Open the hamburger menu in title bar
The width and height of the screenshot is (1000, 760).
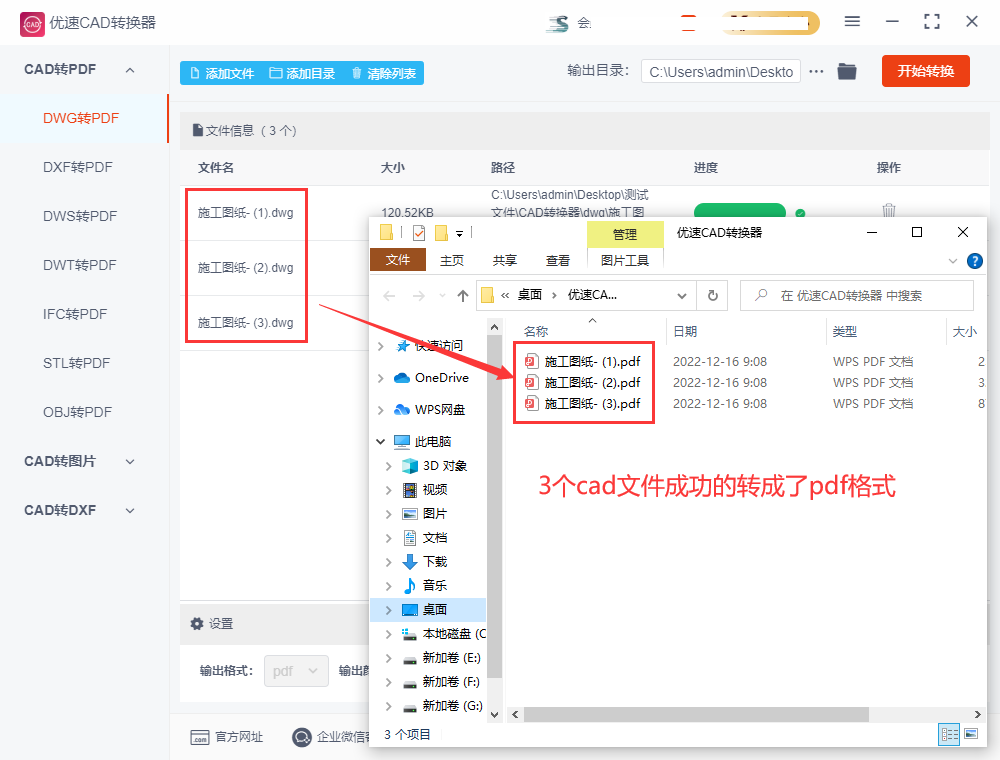click(x=852, y=22)
